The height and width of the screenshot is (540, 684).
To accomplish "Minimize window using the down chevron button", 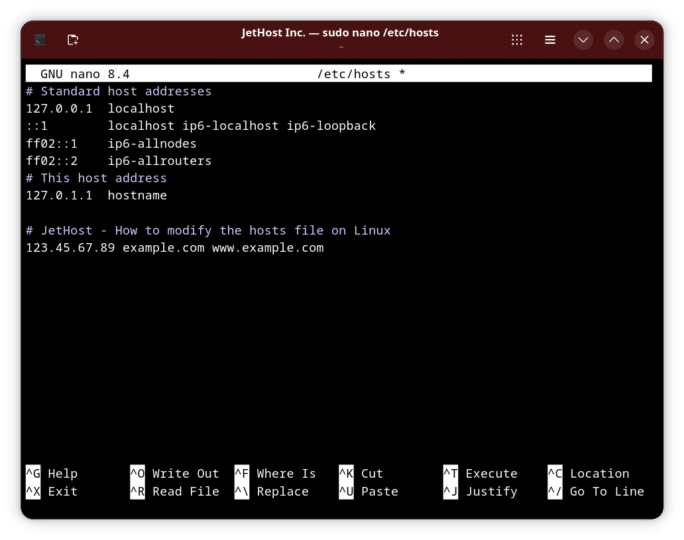I will (x=583, y=40).
